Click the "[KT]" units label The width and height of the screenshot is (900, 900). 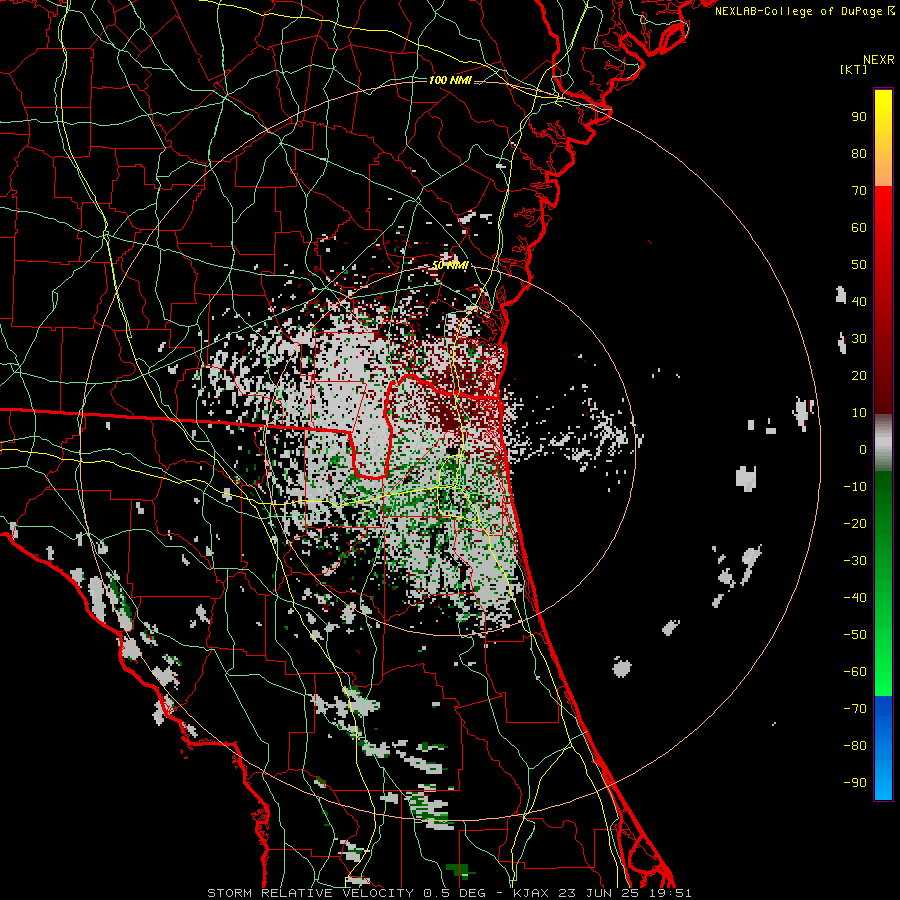[854, 69]
